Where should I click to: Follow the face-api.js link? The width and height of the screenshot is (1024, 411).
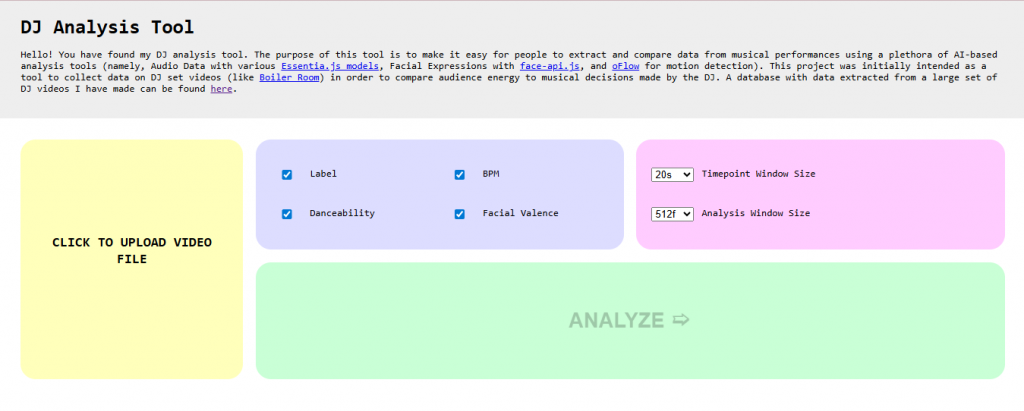(547, 65)
